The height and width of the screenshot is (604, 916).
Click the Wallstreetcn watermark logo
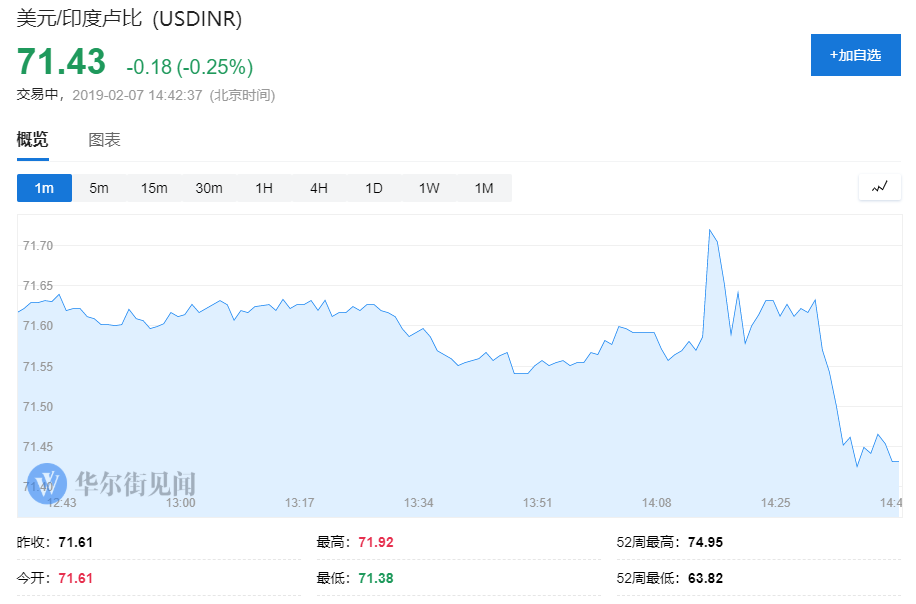[x=110, y=482]
